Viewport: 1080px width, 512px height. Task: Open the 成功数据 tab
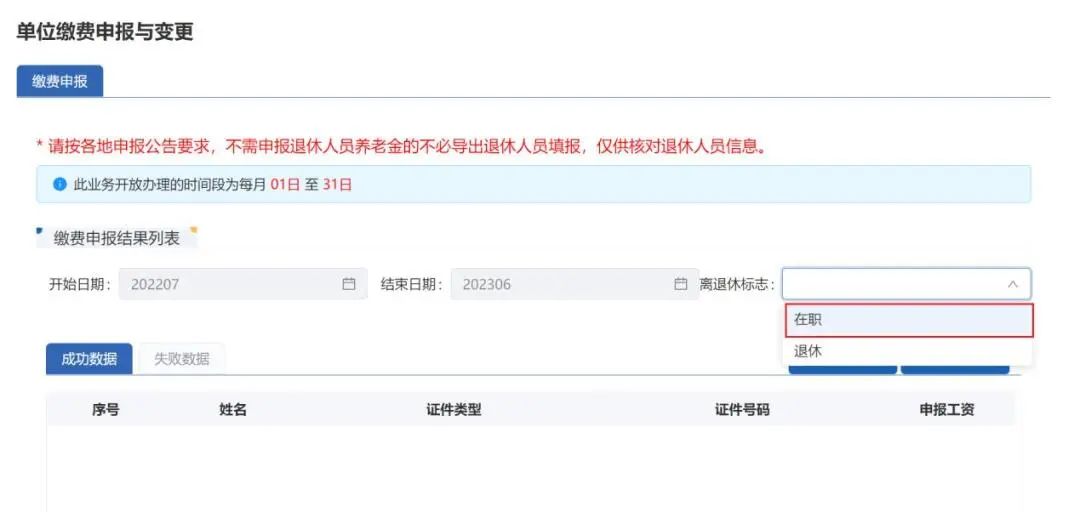[89, 359]
